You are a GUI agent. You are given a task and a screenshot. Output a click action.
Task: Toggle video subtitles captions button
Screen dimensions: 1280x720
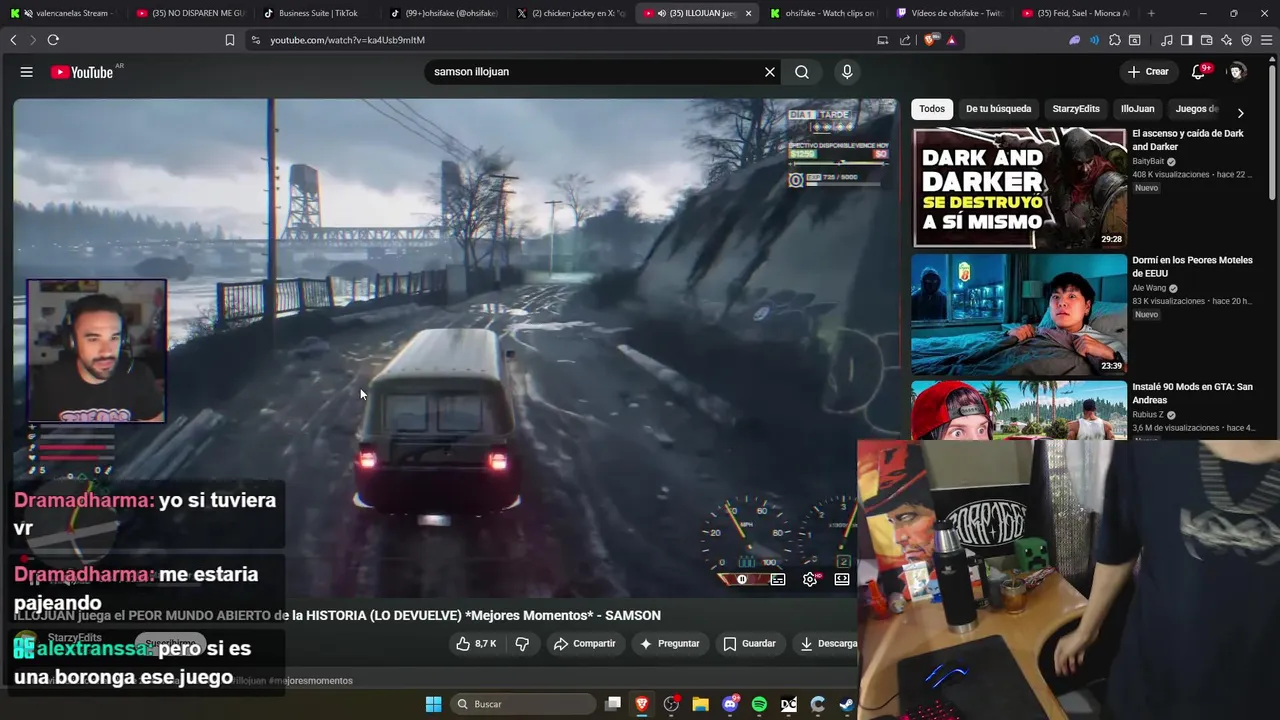(778, 579)
